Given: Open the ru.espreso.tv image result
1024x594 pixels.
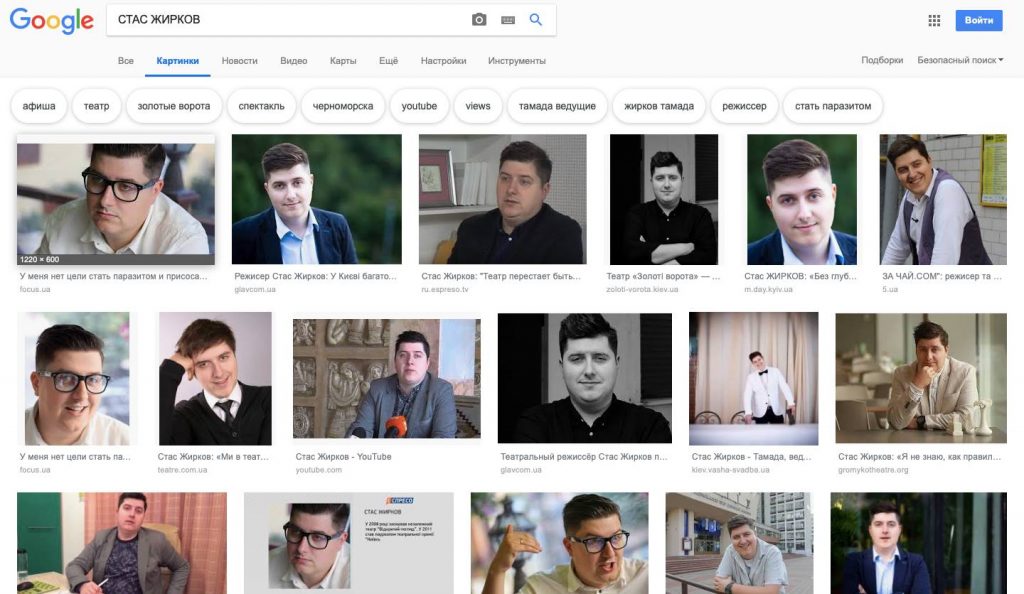Looking at the screenshot, I should [502, 199].
